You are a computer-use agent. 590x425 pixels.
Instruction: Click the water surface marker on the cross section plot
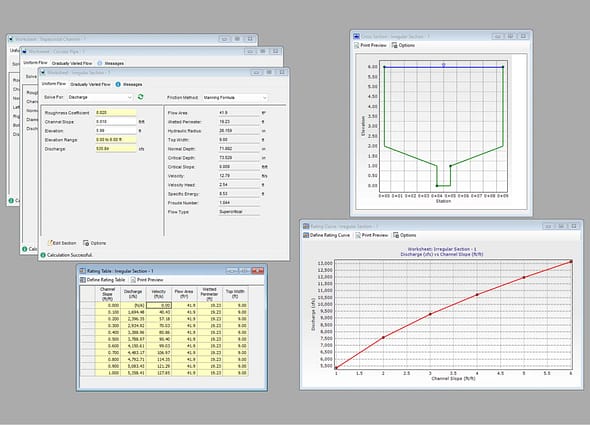pyautogui.click(x=444, y=65)
